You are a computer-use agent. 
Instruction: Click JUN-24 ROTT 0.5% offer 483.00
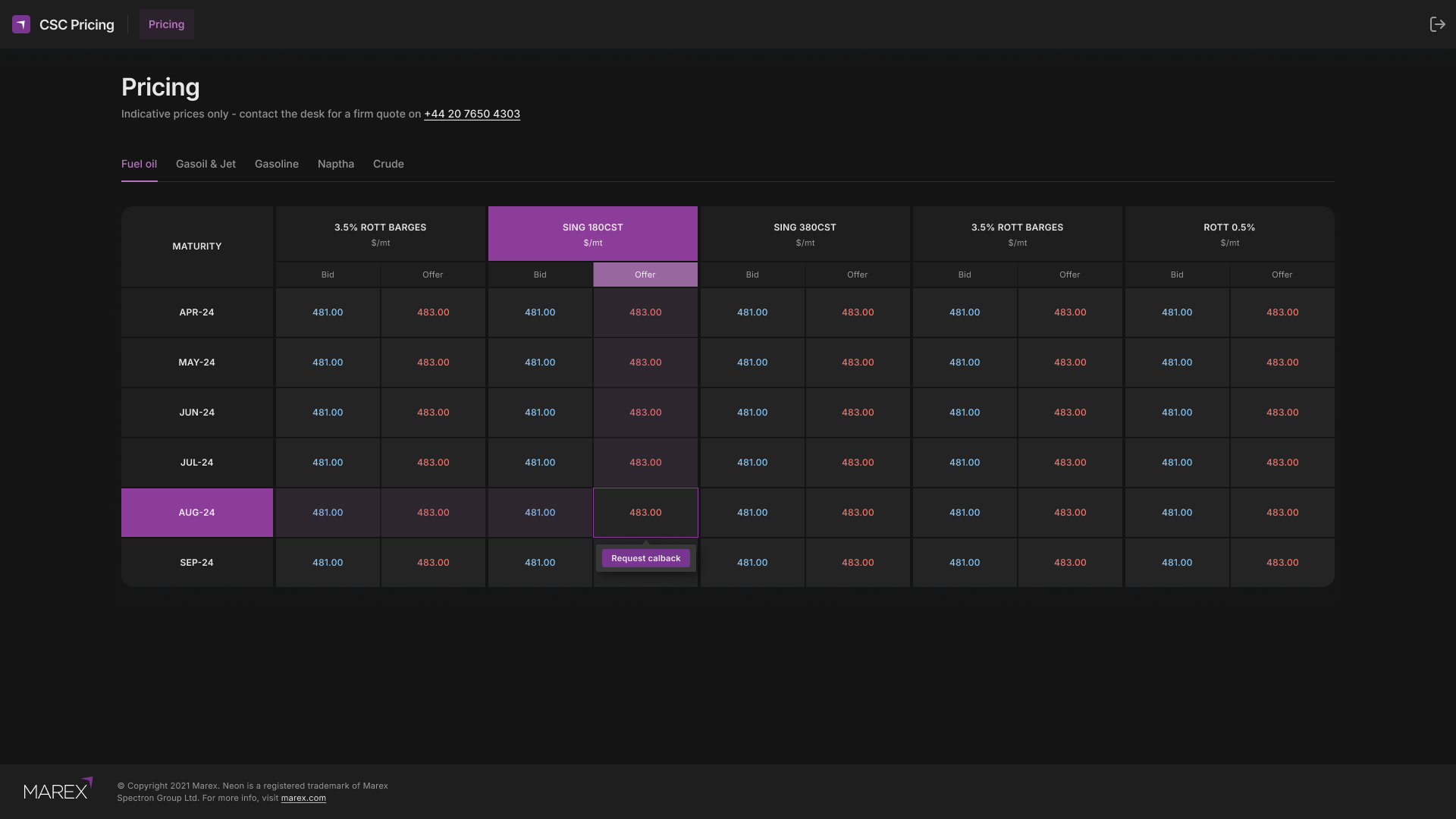click(1282, 413)
